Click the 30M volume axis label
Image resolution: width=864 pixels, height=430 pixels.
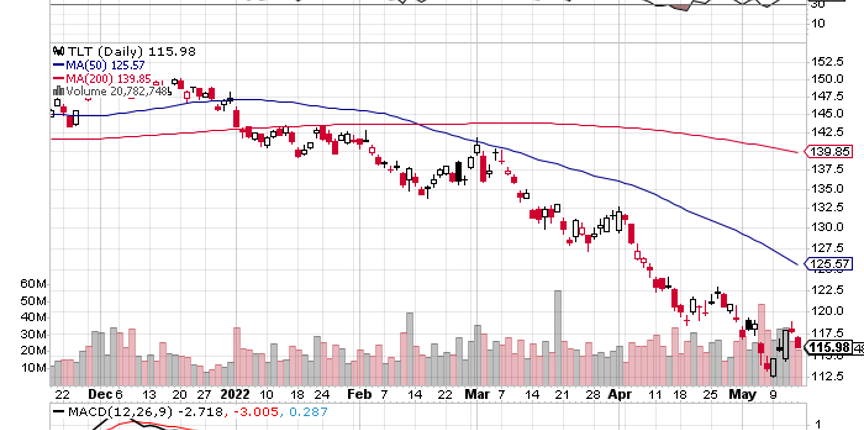34,335
